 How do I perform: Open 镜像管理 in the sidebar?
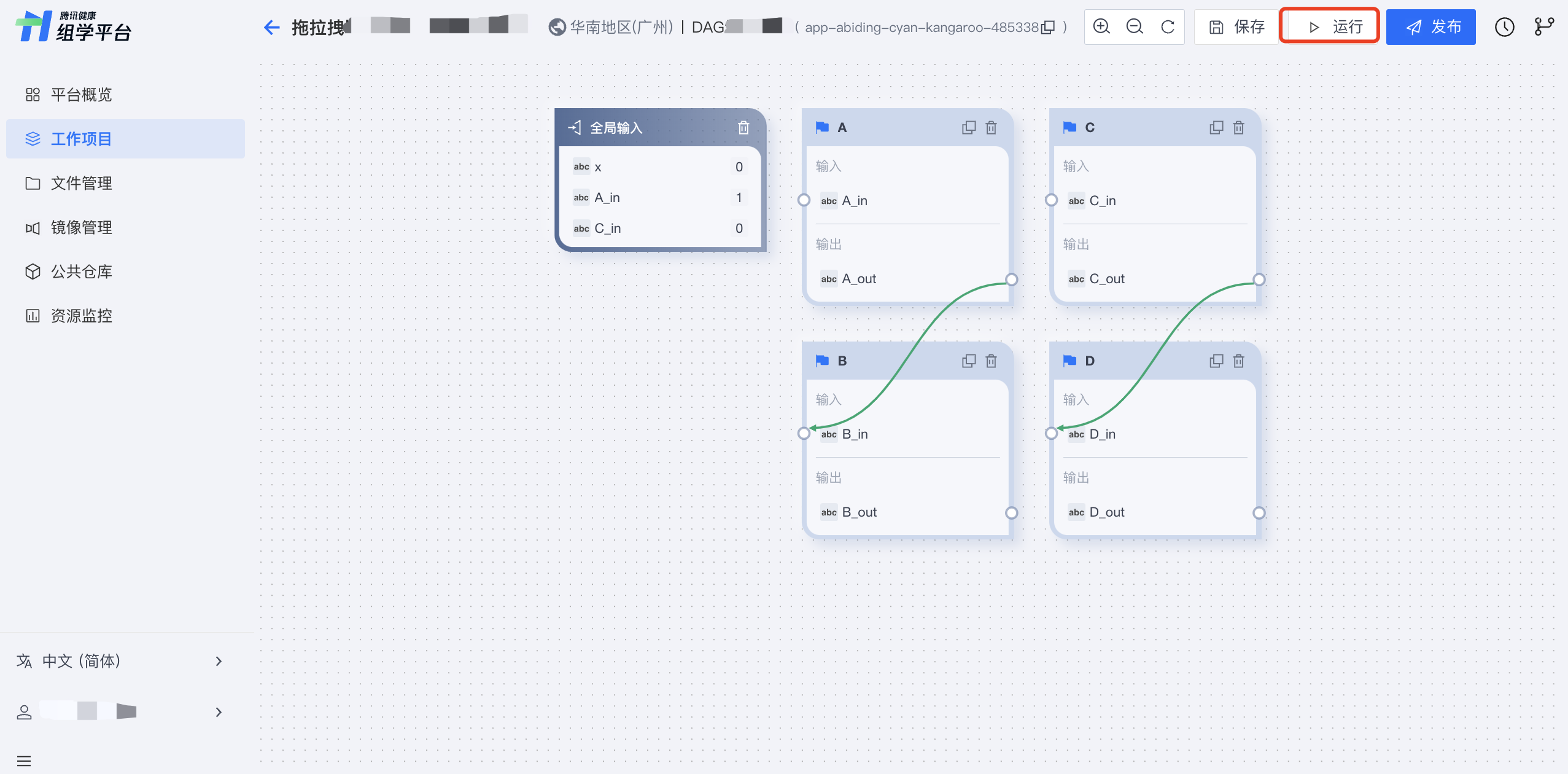pyautogui.click(x=81, y=227)
